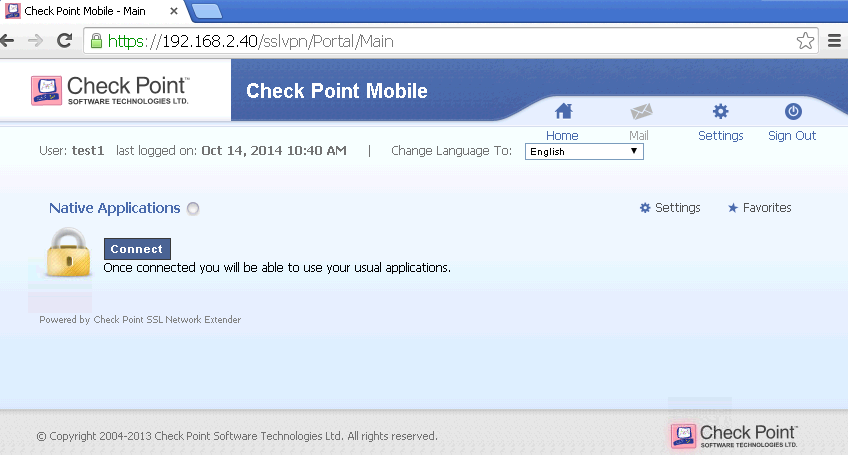Click the URL address bar field
The height and width of the screenshot is (455, 848).
coord(449,41)
